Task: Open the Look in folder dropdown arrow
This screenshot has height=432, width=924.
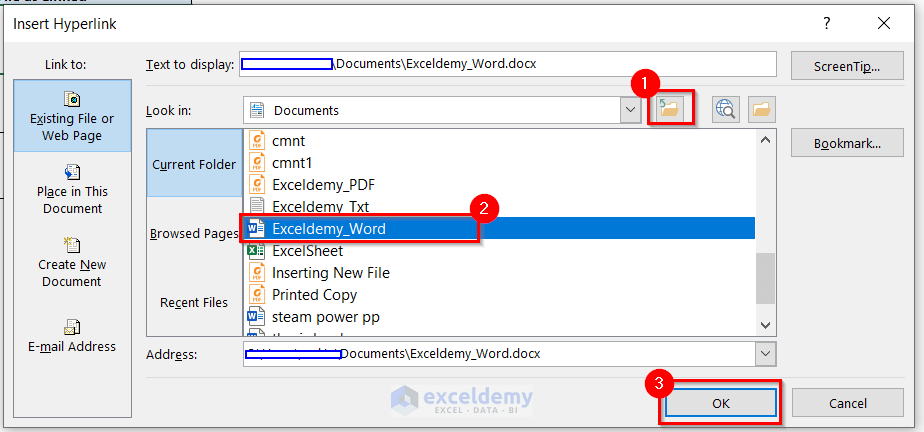Action: click(x=631, y=110)
